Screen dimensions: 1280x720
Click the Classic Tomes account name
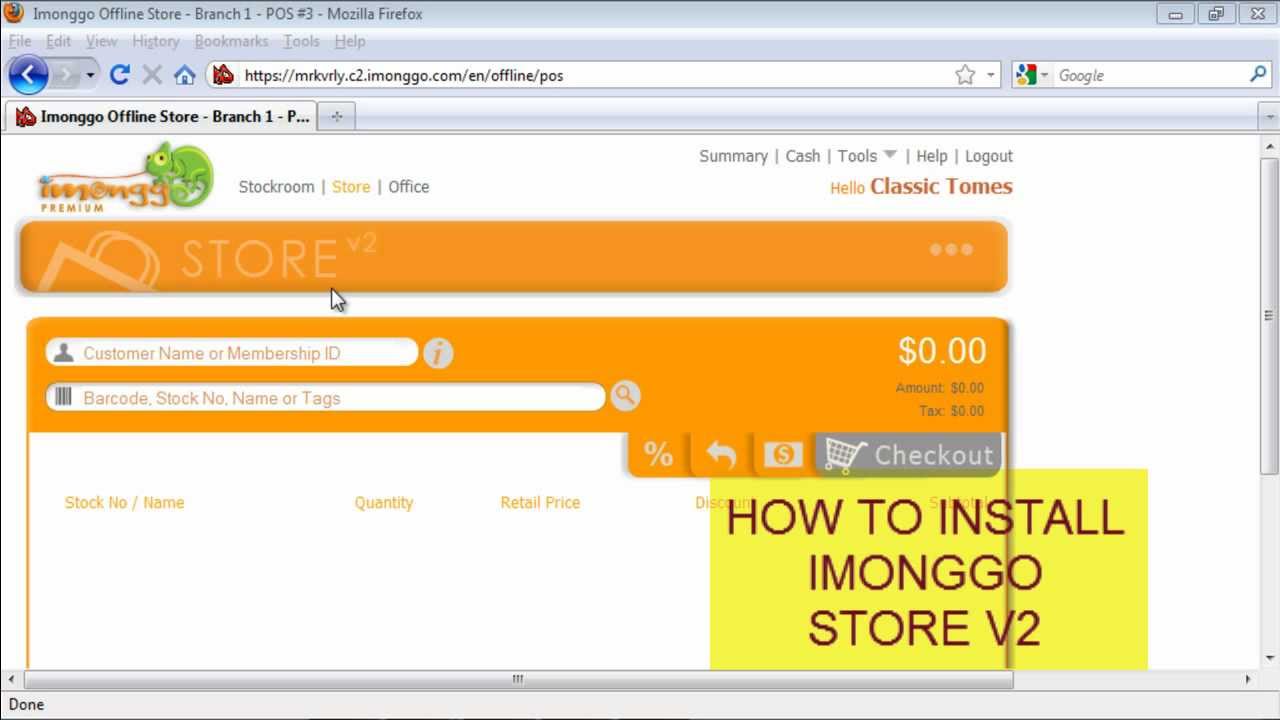pos(941,186)
